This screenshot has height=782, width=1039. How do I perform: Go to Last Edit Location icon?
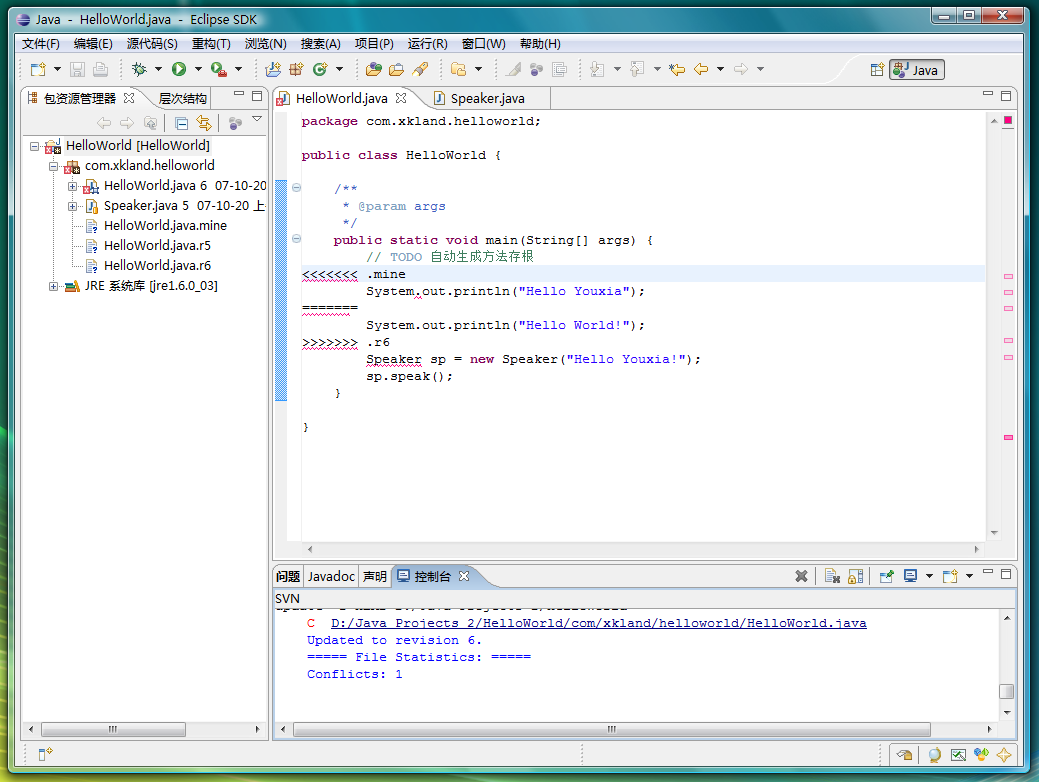click(677, 69)
